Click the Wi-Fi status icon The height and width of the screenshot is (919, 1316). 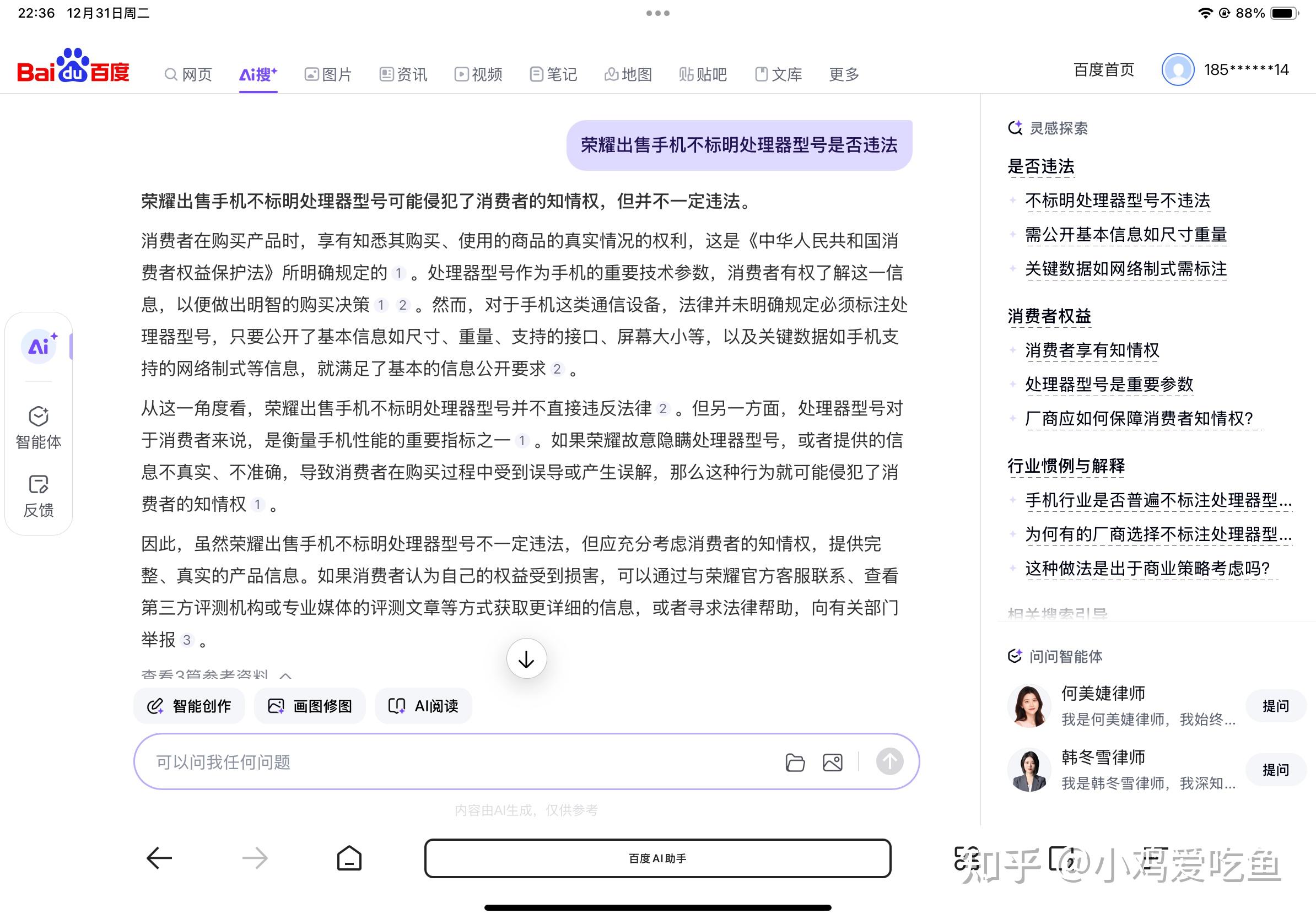[x=1205, y=13]
